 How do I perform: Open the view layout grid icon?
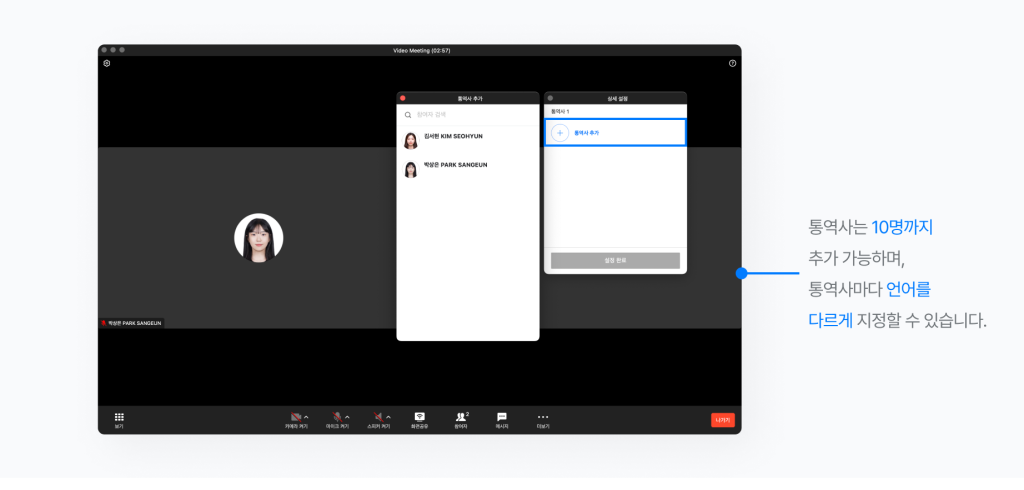click(x=119, y=418)
